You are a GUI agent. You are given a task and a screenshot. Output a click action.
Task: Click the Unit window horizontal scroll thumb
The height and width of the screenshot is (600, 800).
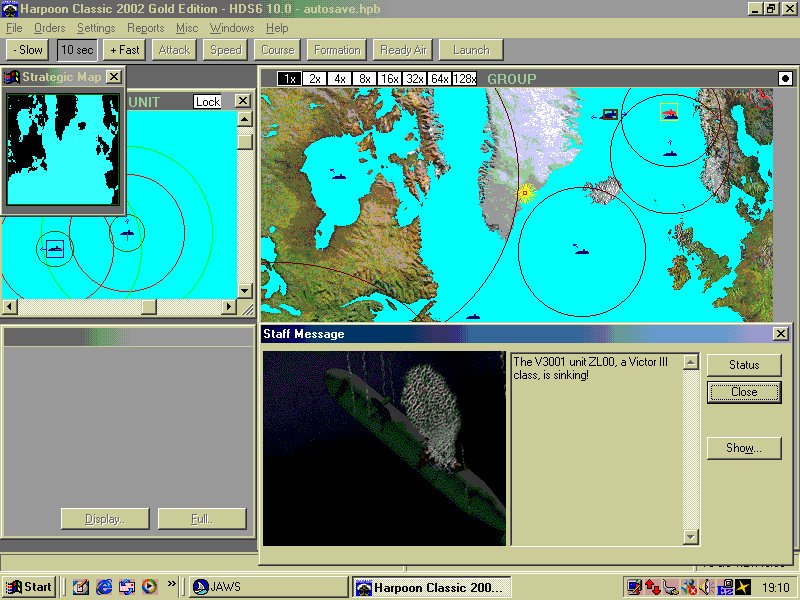[148, 307]
